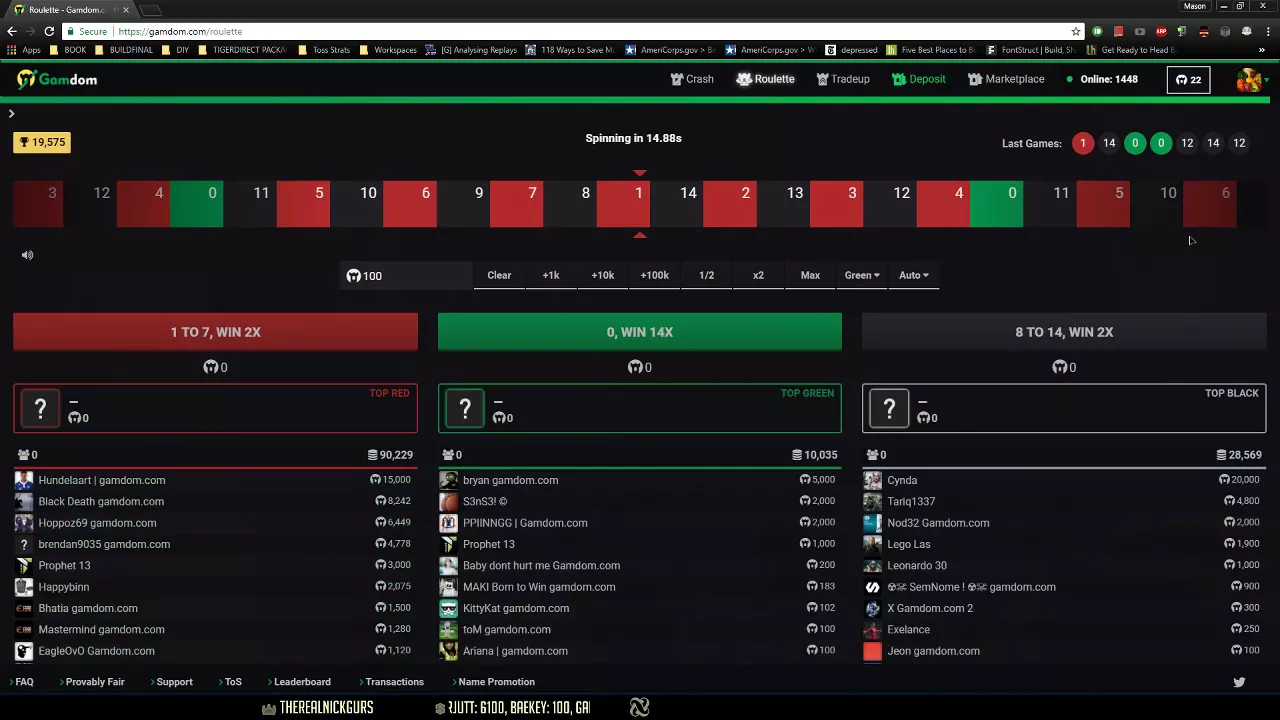Image resolution: width=1280 pixels, height=720 pixels.
Task: Click Hoppoz69 player avatar
Action: (x=24, y=523)
